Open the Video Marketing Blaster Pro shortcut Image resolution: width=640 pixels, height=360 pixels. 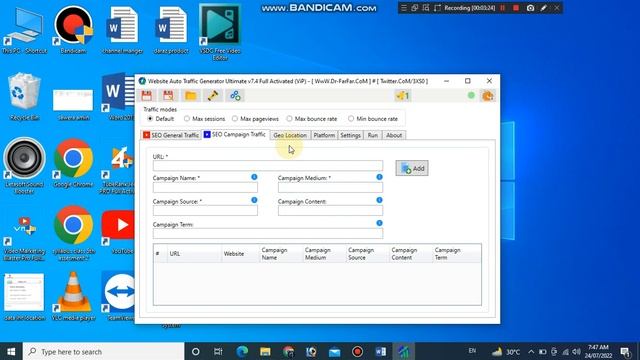click(x=24, y=238)
